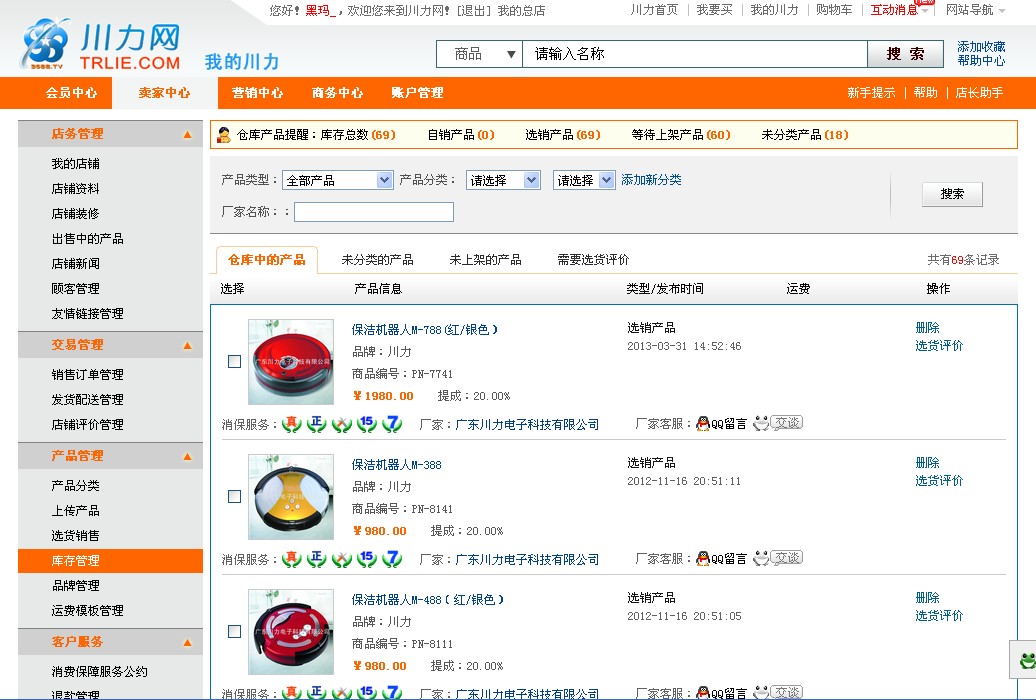The width and height of the screenshot is (1036, 700).
Task: Open the 营销中心 menu
Action: [257, 93]
